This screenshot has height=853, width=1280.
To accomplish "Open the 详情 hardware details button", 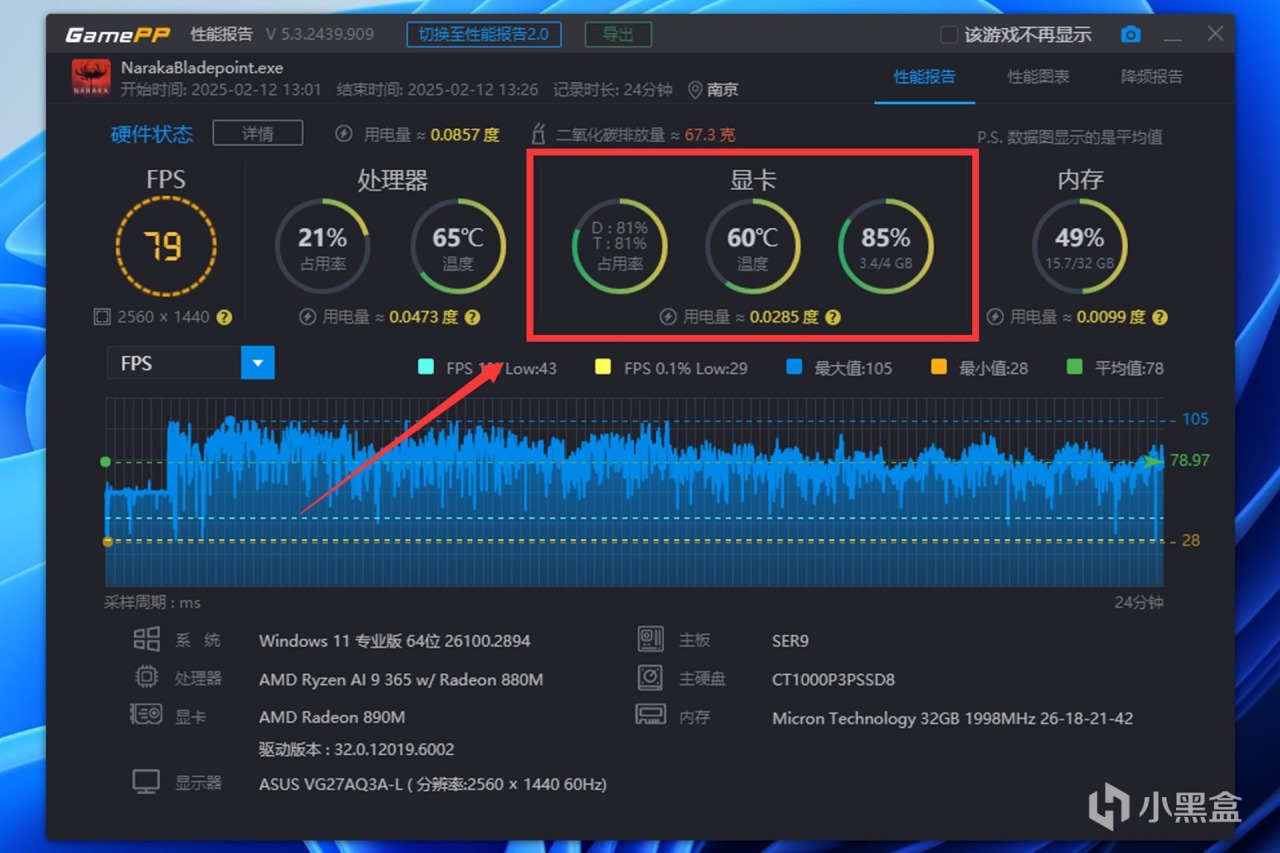I will [258, 133].
